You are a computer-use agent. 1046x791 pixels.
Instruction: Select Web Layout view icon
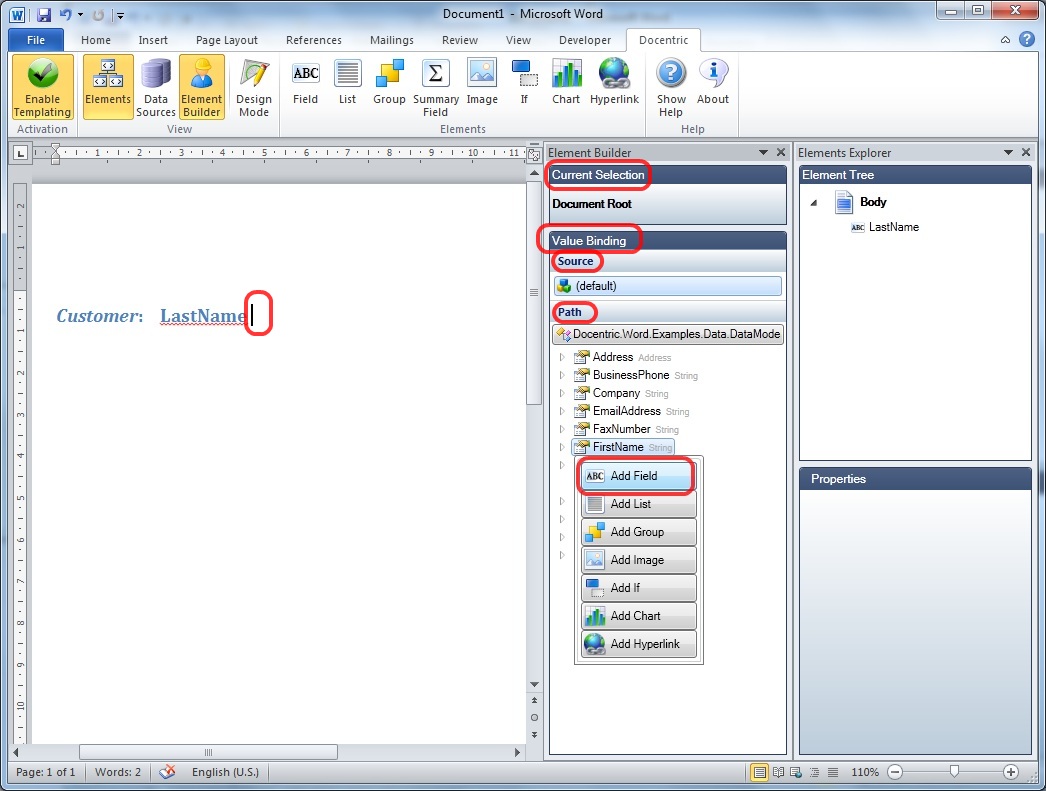coord(797,772)
